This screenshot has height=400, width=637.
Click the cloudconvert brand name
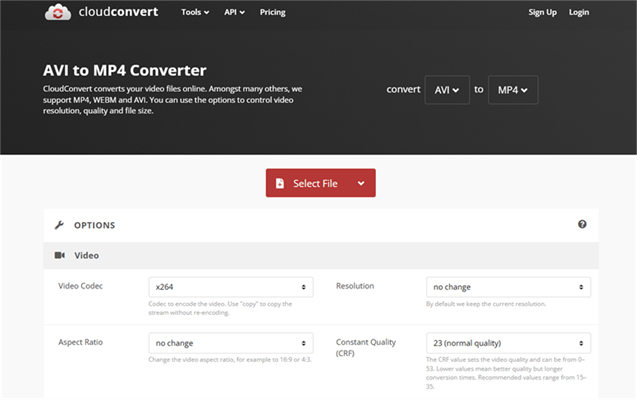(118, 12)
